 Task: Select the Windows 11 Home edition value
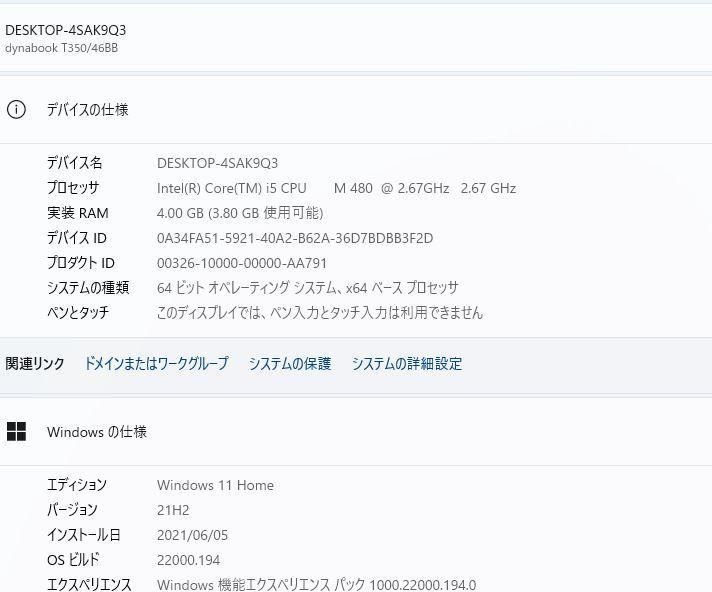pos(216,485)
